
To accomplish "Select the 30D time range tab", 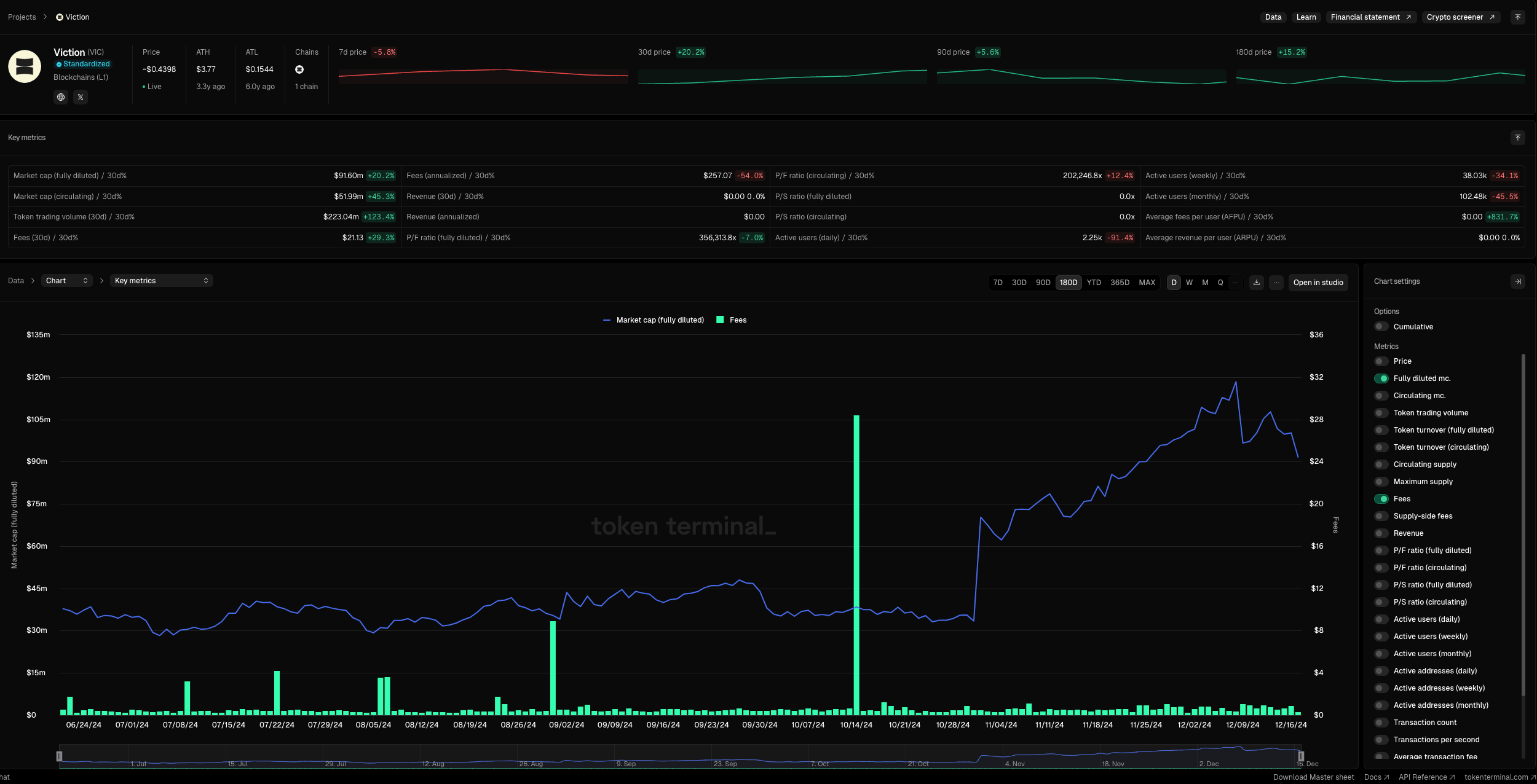I will pyautogui.click(x=1019, y=283).
